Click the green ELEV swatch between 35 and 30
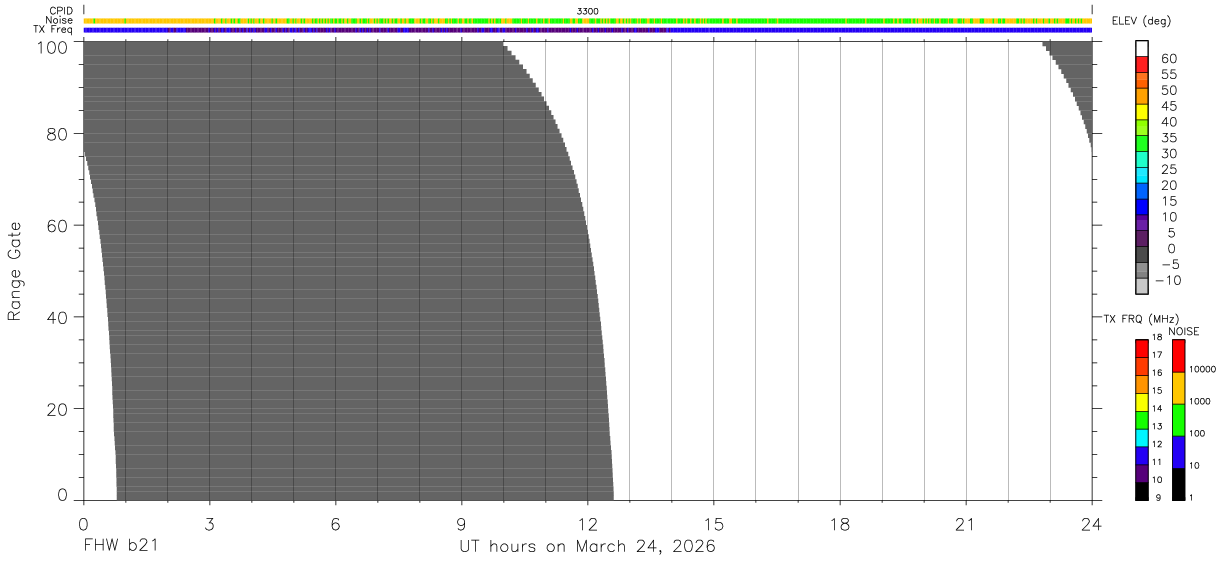The height and width of the screenshot is (567, 1228). (1142, 143)
